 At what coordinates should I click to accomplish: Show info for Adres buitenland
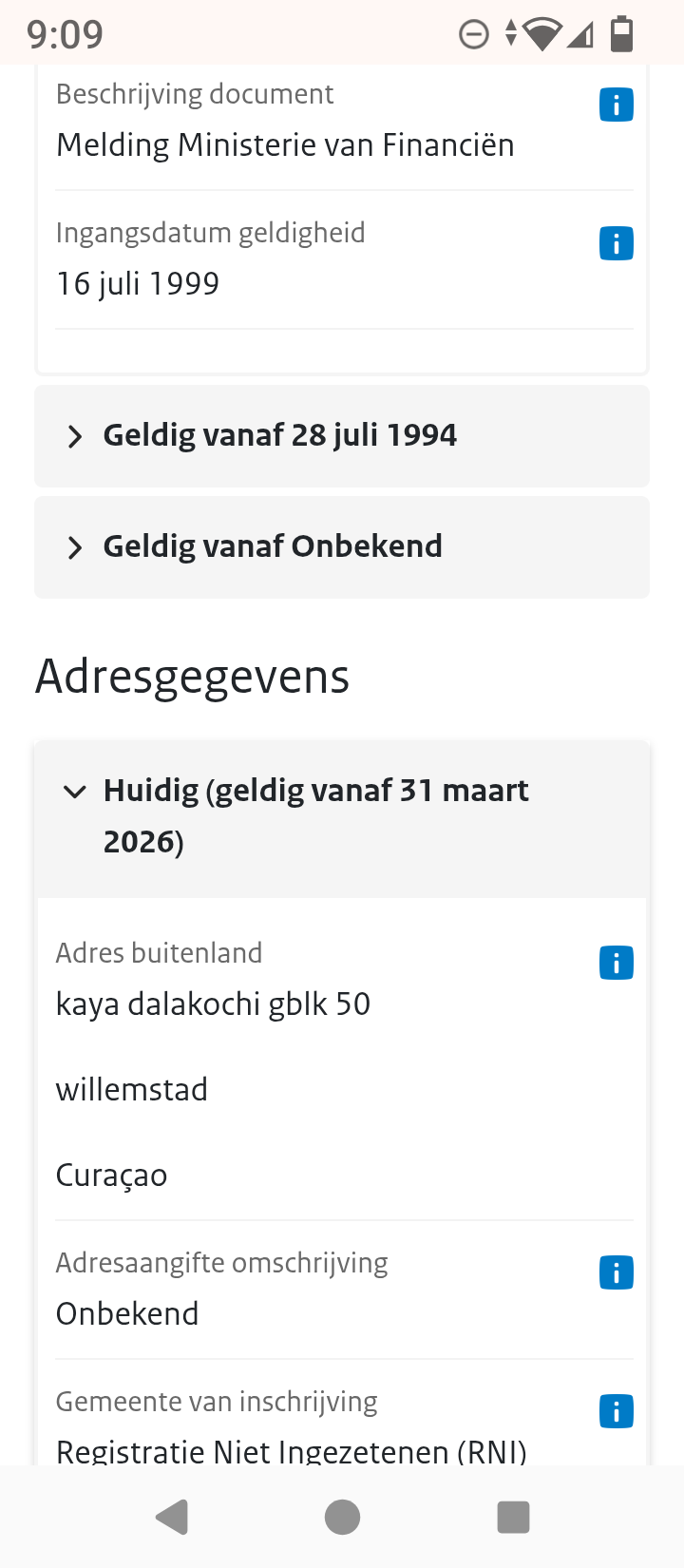(616, 963)
